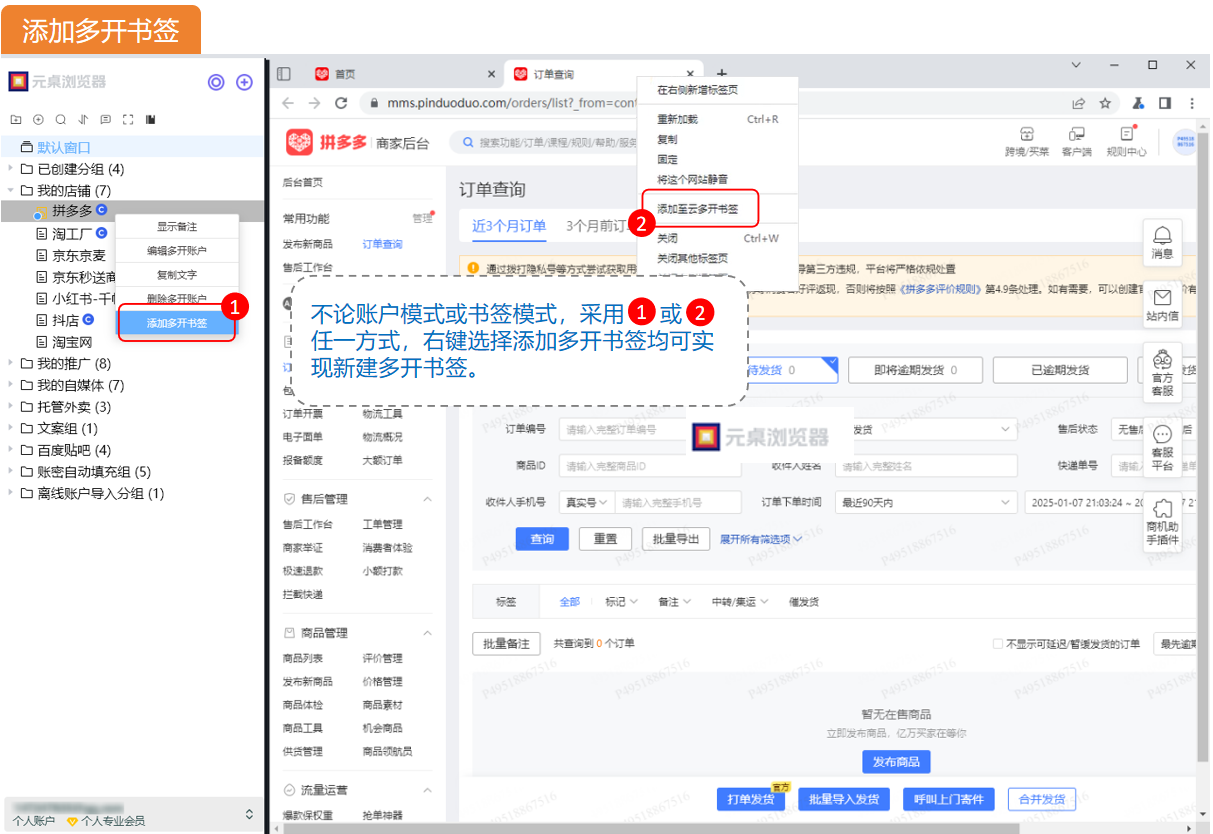Click the note message icon in sidebar toolbar
Viewport: 1213px width, 834px height.
[x=105, y=120]
